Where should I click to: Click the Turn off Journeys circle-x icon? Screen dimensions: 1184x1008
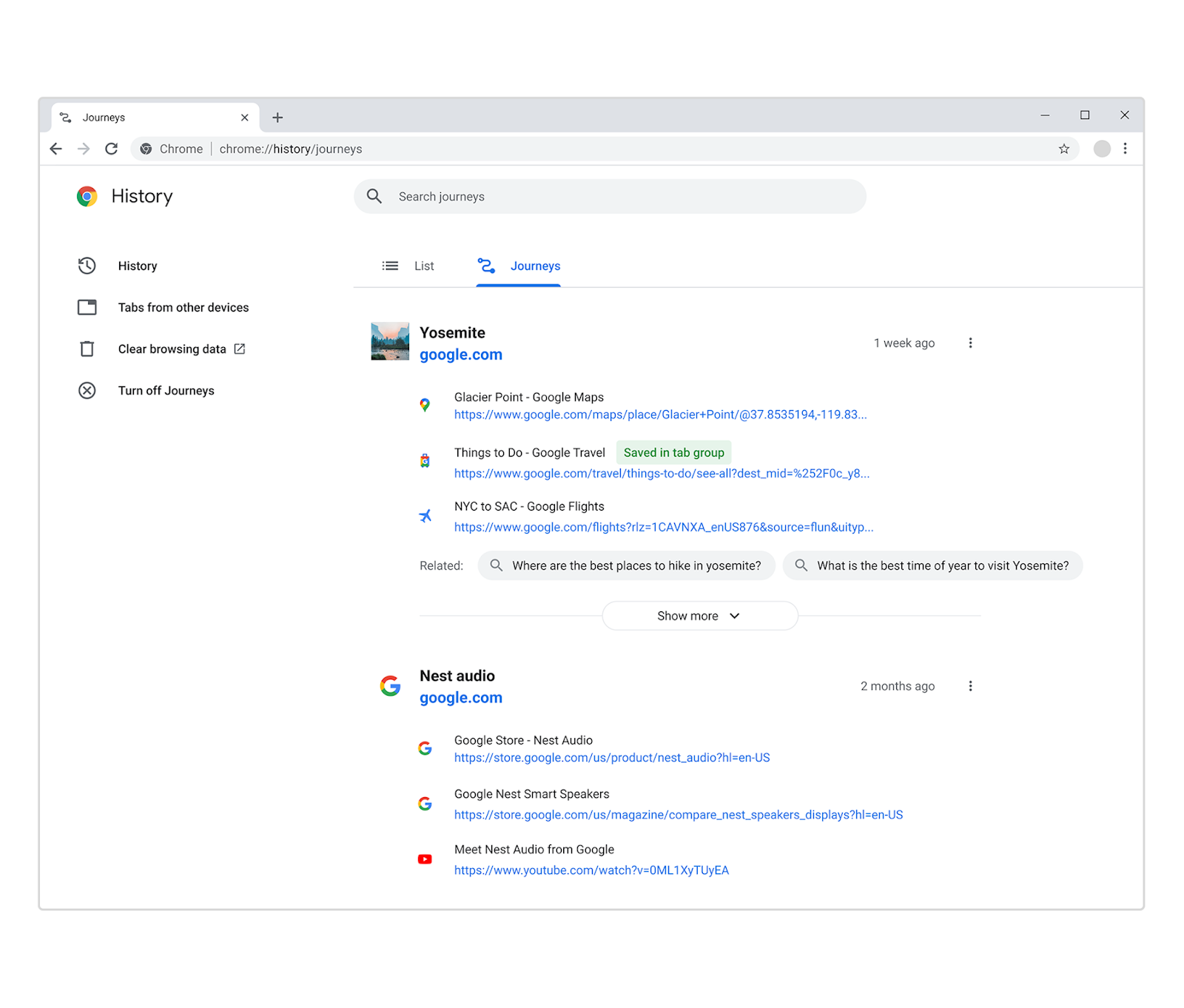(x=87, y=391)
